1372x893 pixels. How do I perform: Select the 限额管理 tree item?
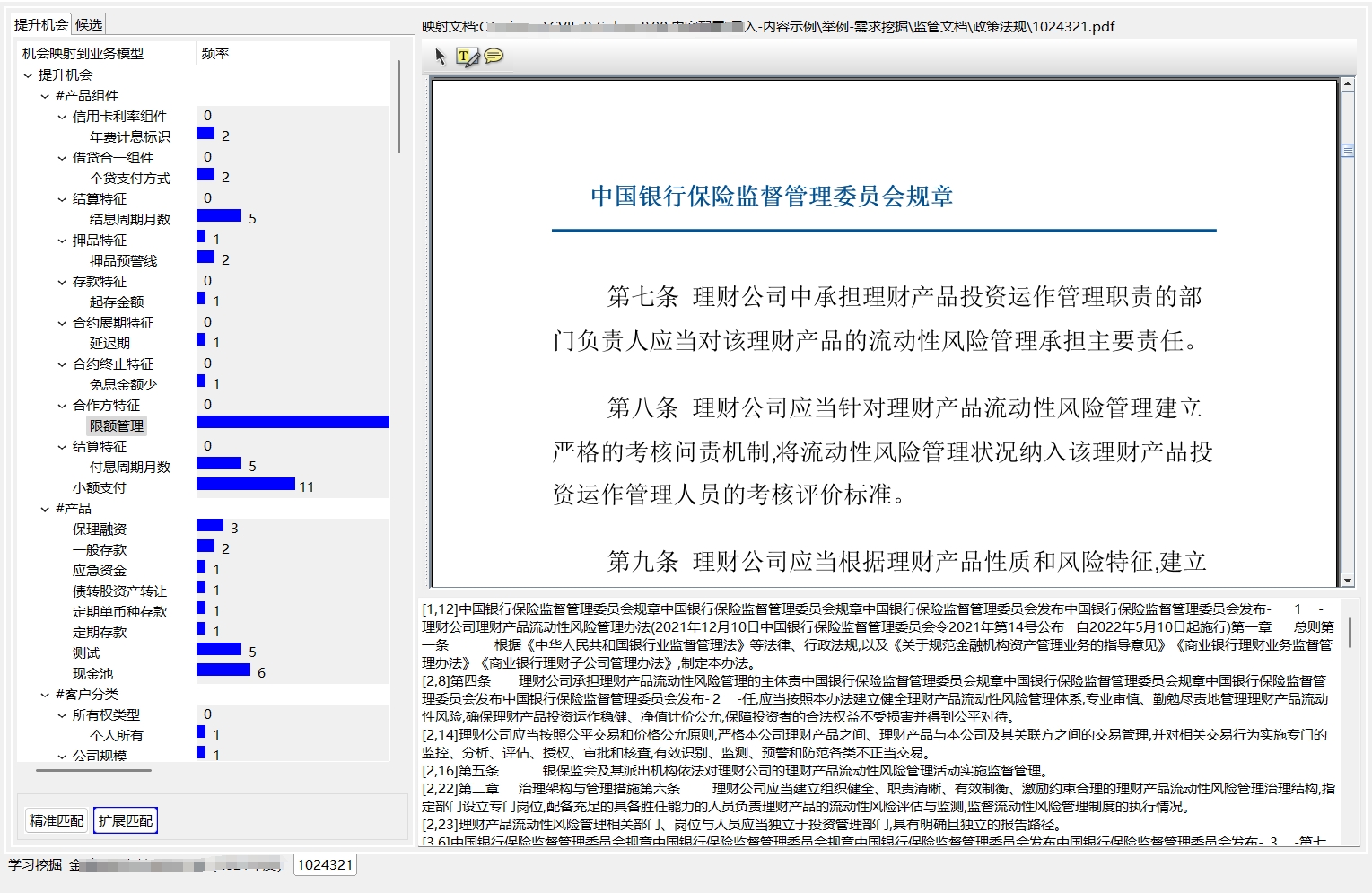coord(117,425)
